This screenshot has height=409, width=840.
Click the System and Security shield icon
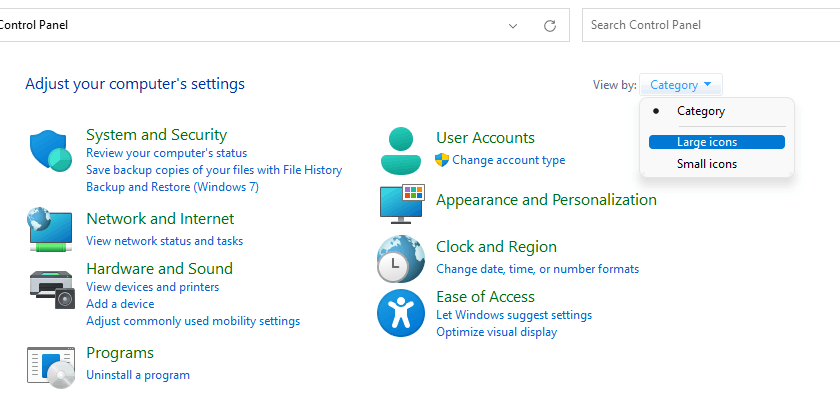coord(50,152)
